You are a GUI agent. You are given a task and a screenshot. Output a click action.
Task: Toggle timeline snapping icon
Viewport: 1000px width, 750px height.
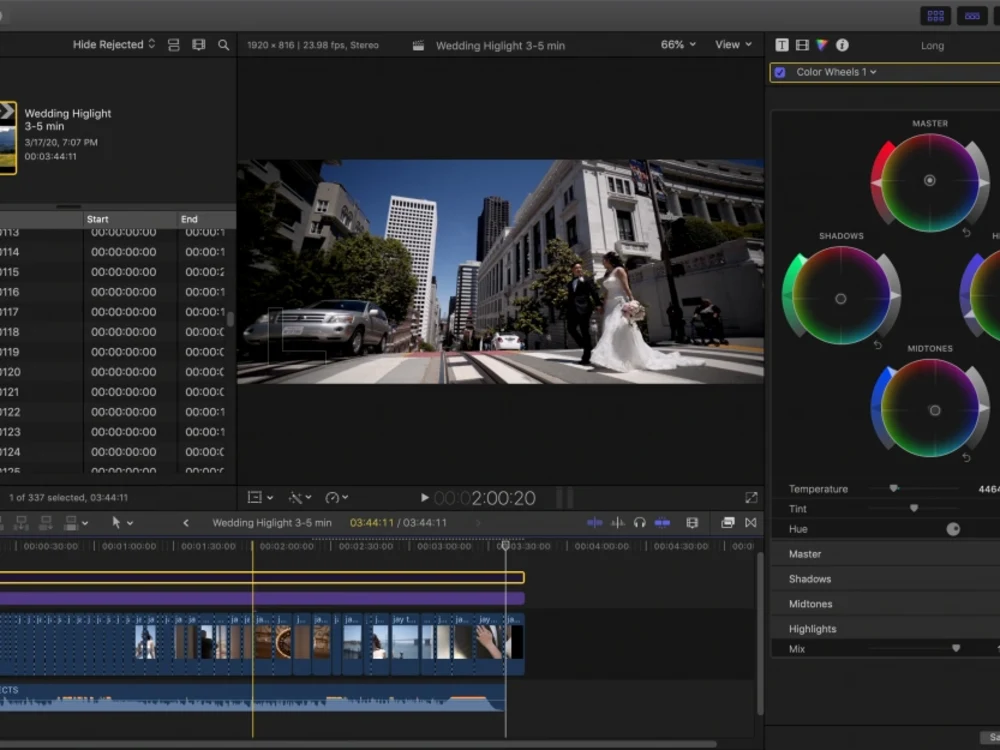click(662, 523)
